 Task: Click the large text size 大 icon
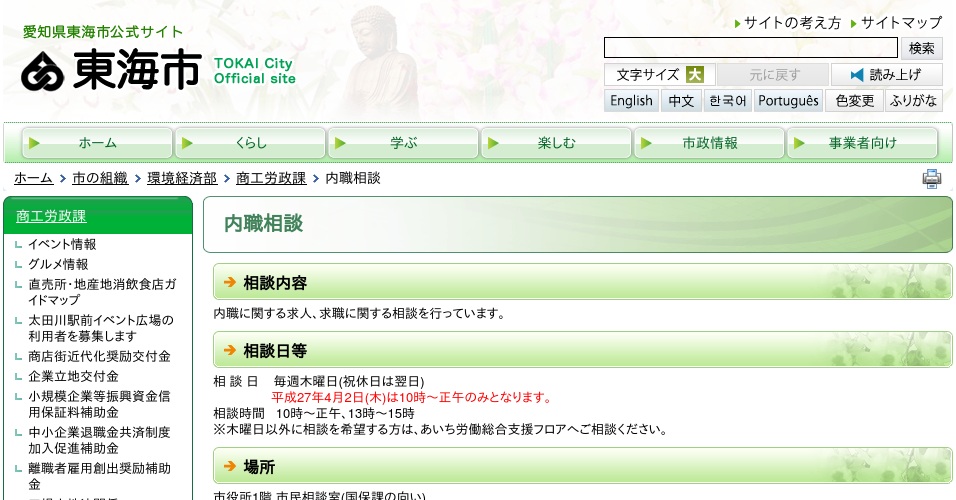tap(694, 75)
